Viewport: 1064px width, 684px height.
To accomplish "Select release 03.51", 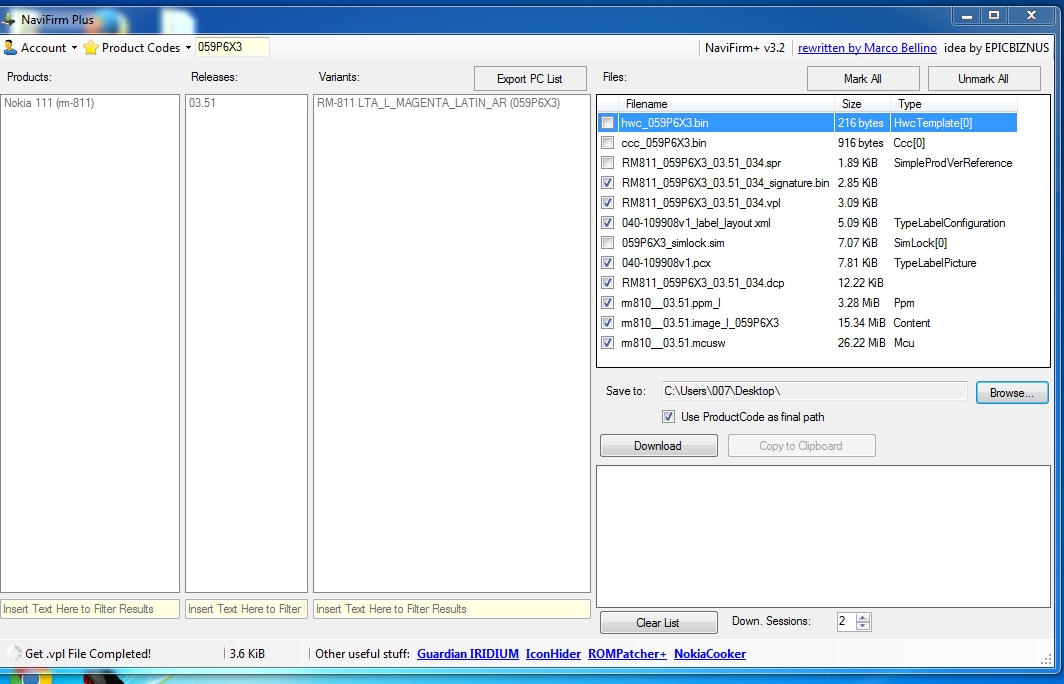I will tap(202, 103).
